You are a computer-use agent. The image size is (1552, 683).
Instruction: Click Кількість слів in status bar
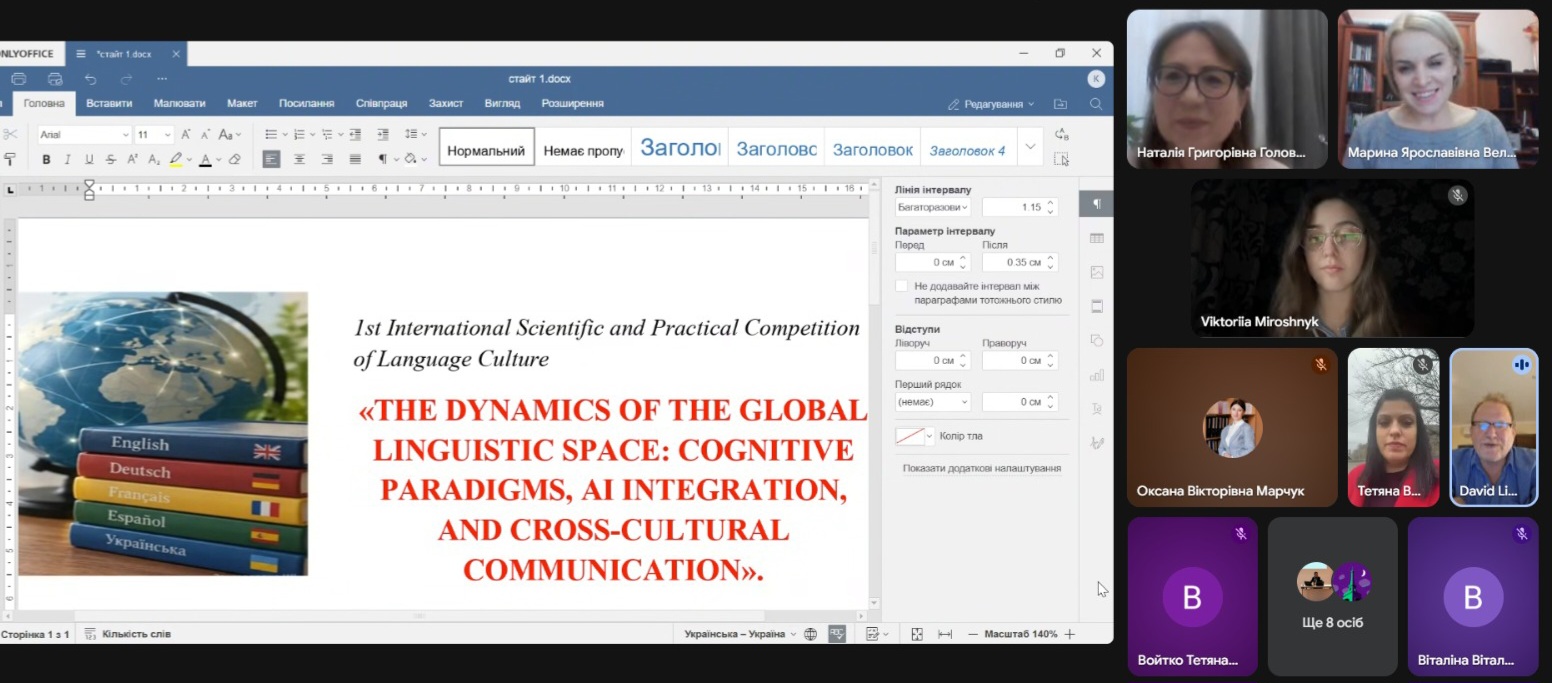point(128,634)
